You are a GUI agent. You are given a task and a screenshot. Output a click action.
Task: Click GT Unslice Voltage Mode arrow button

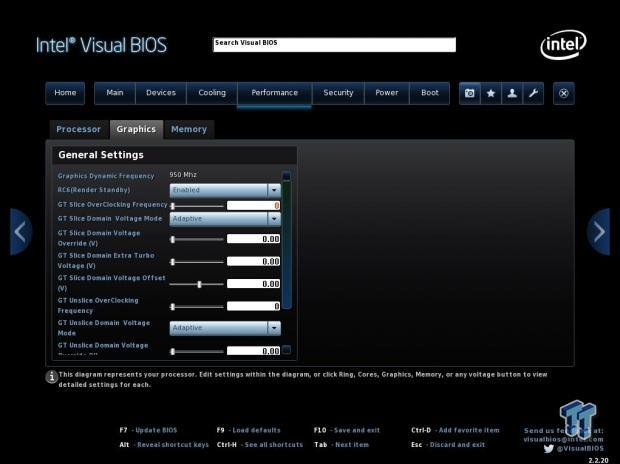[x=274, y=328]
